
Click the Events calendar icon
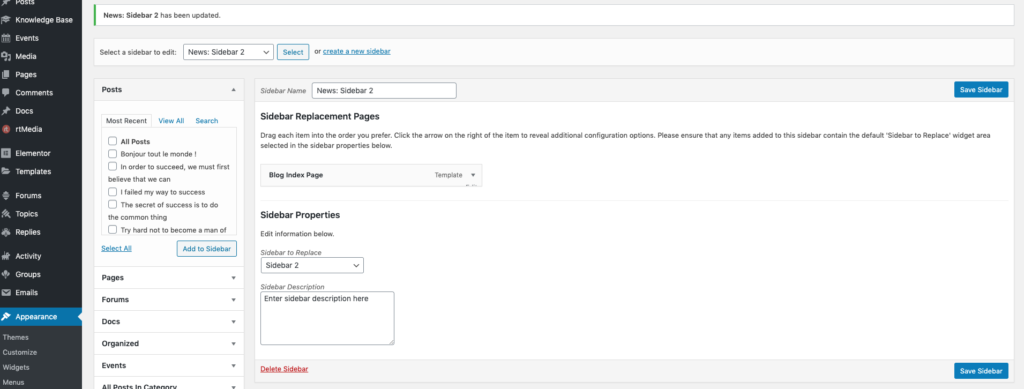6,38
